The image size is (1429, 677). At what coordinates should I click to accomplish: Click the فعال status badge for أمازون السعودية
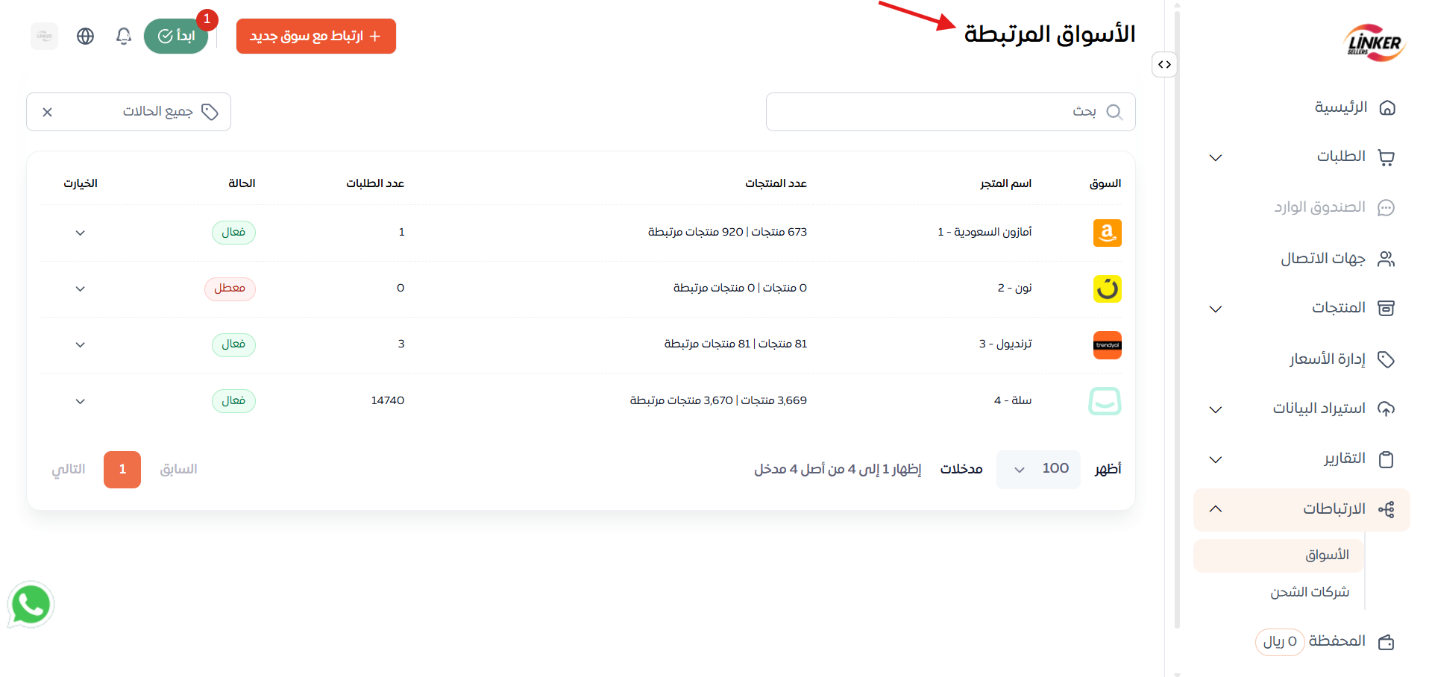pos(234,233)
